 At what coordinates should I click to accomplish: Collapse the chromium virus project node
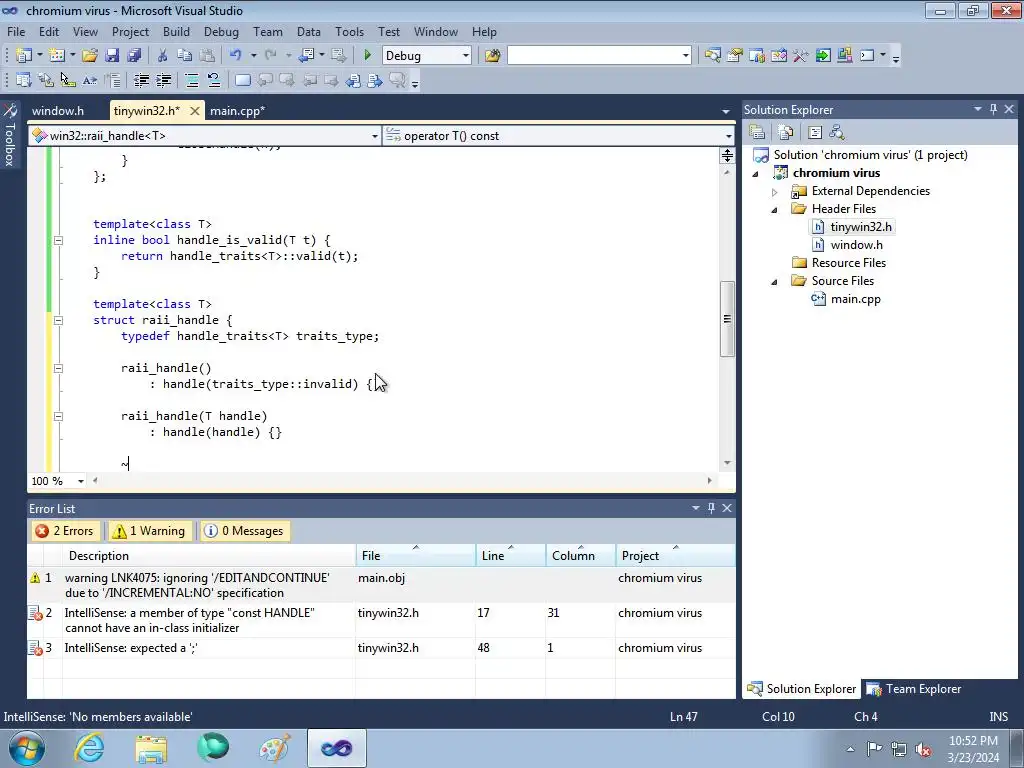coord(756,174)
